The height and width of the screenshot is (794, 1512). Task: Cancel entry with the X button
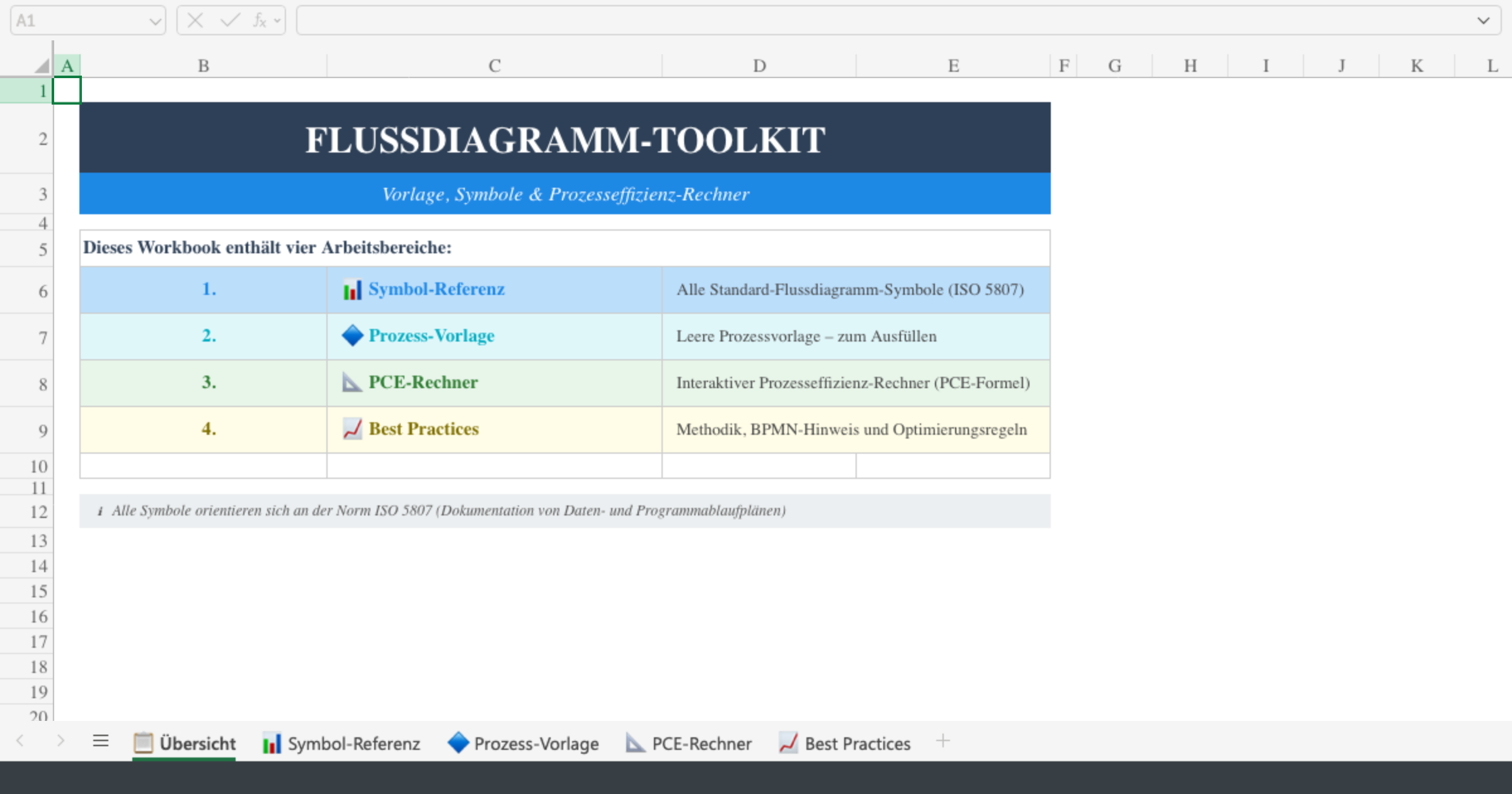195,20
